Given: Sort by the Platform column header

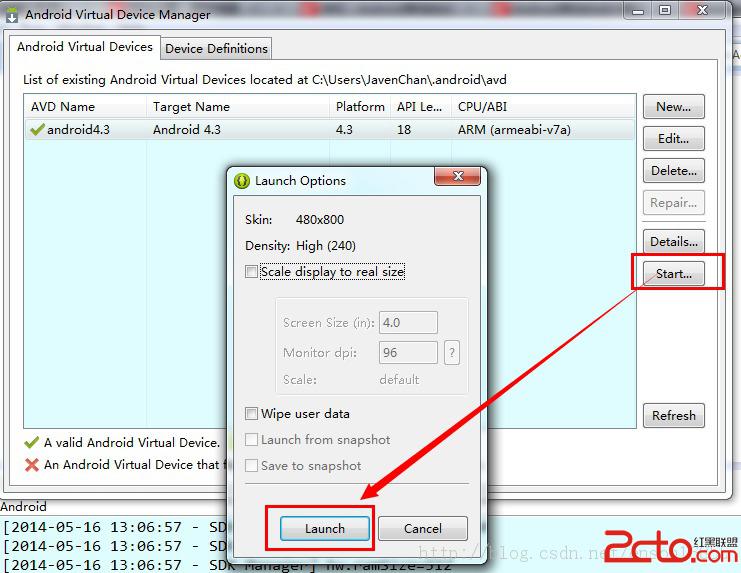Looking at the screenshot, I should 360,107.
